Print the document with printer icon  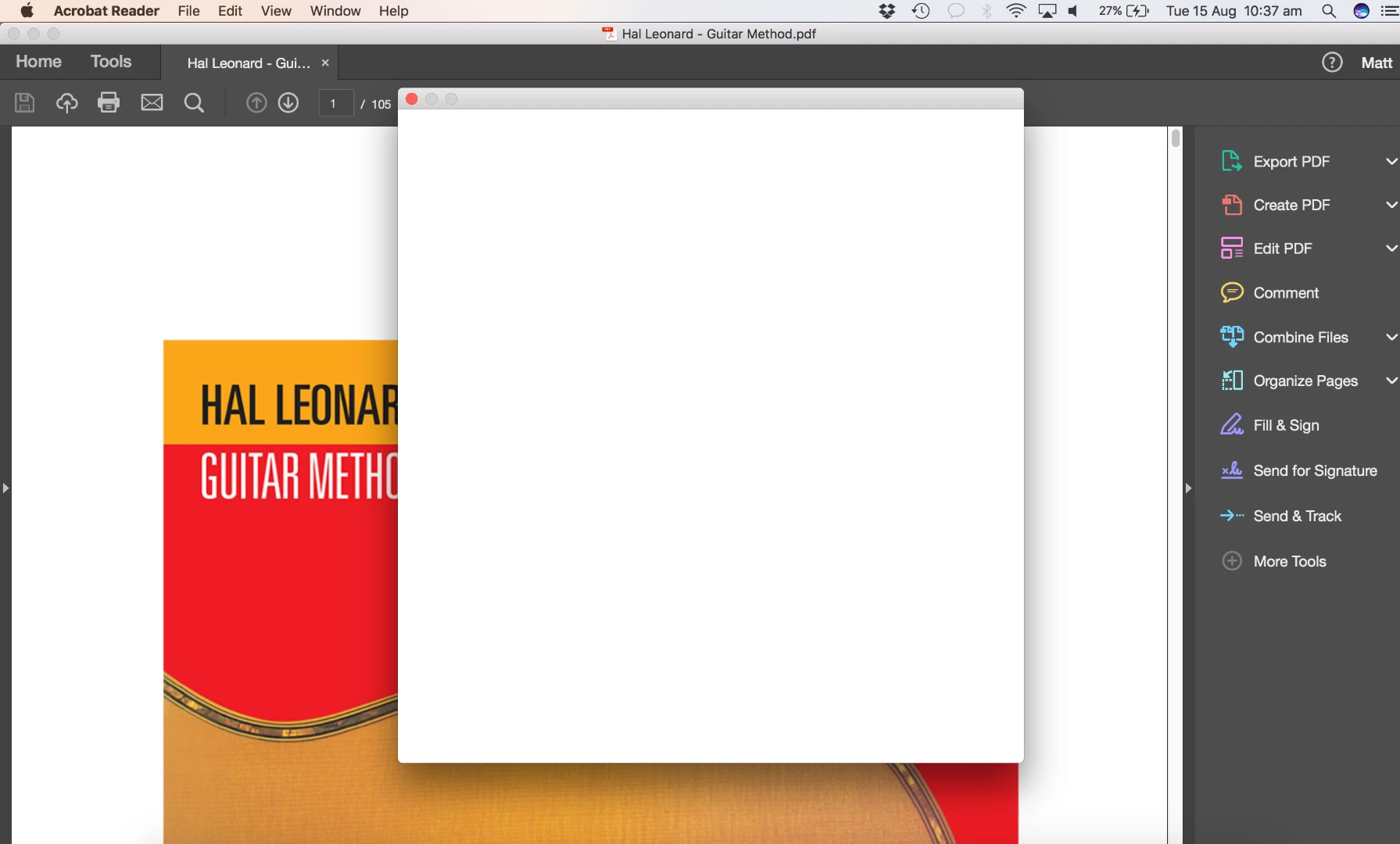pos(109,102)
